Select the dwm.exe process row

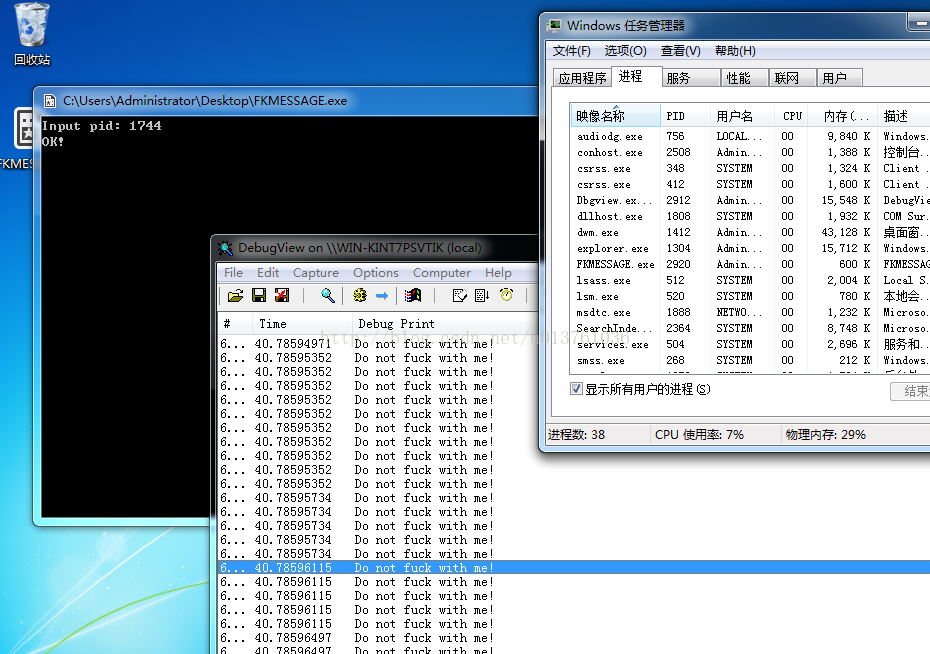pos(750,232)
